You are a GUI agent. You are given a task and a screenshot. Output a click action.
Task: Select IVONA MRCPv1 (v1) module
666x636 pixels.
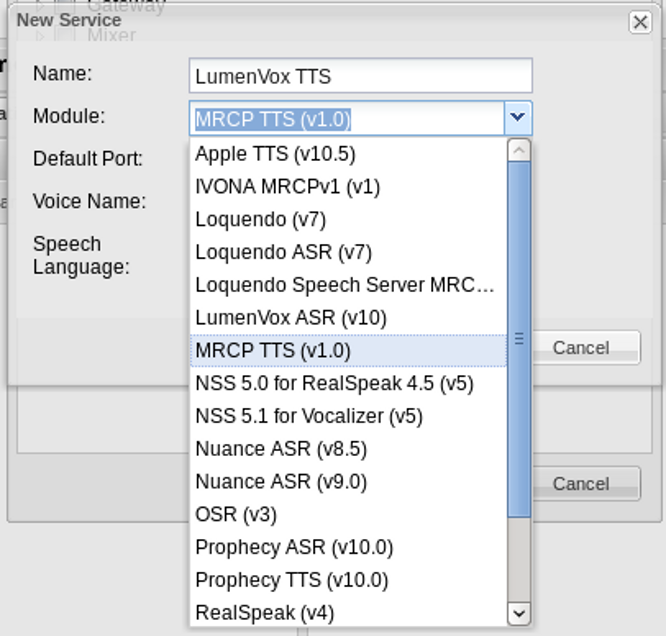pos(348,187)
